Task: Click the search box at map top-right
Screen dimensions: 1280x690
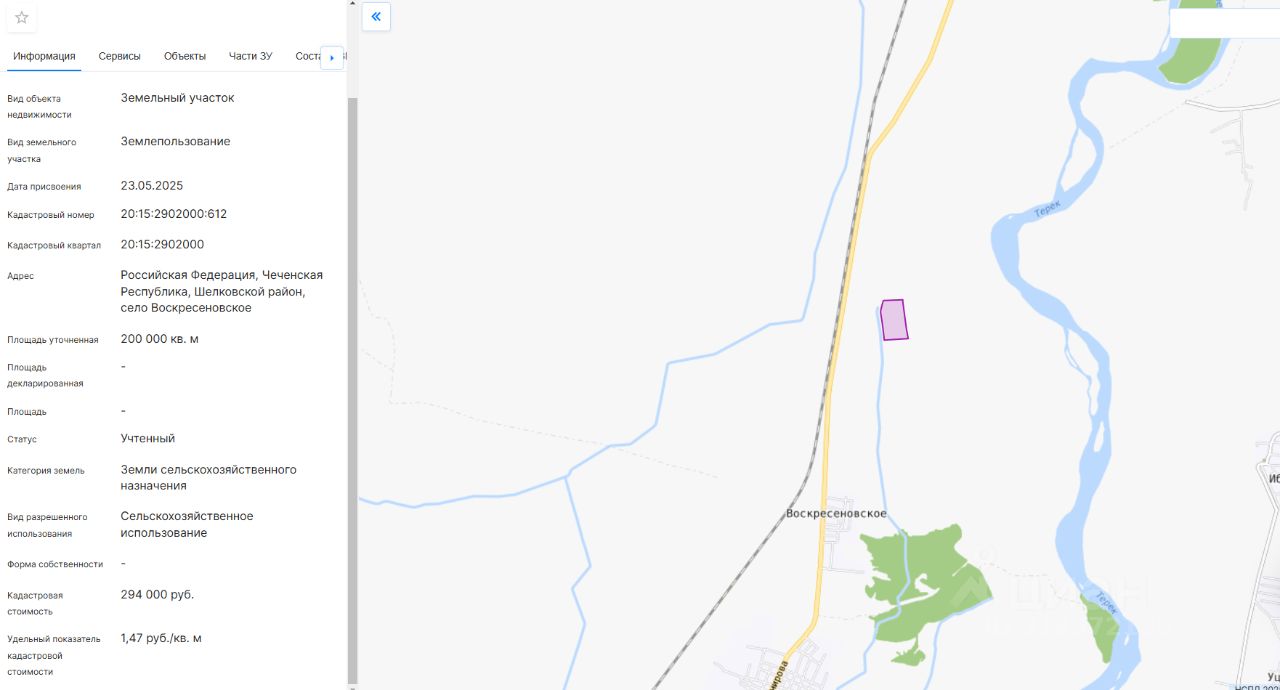Action: coord(1224,23)
